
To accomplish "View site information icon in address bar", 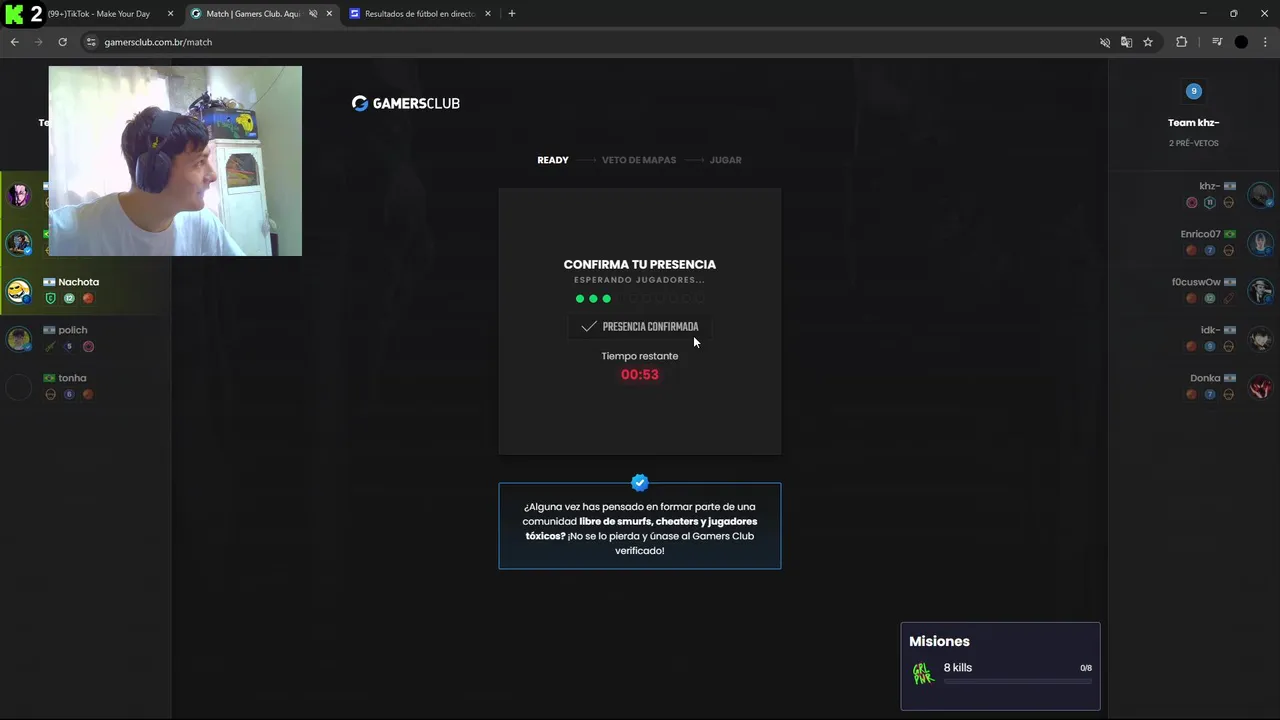I will [x=91, y=42].
